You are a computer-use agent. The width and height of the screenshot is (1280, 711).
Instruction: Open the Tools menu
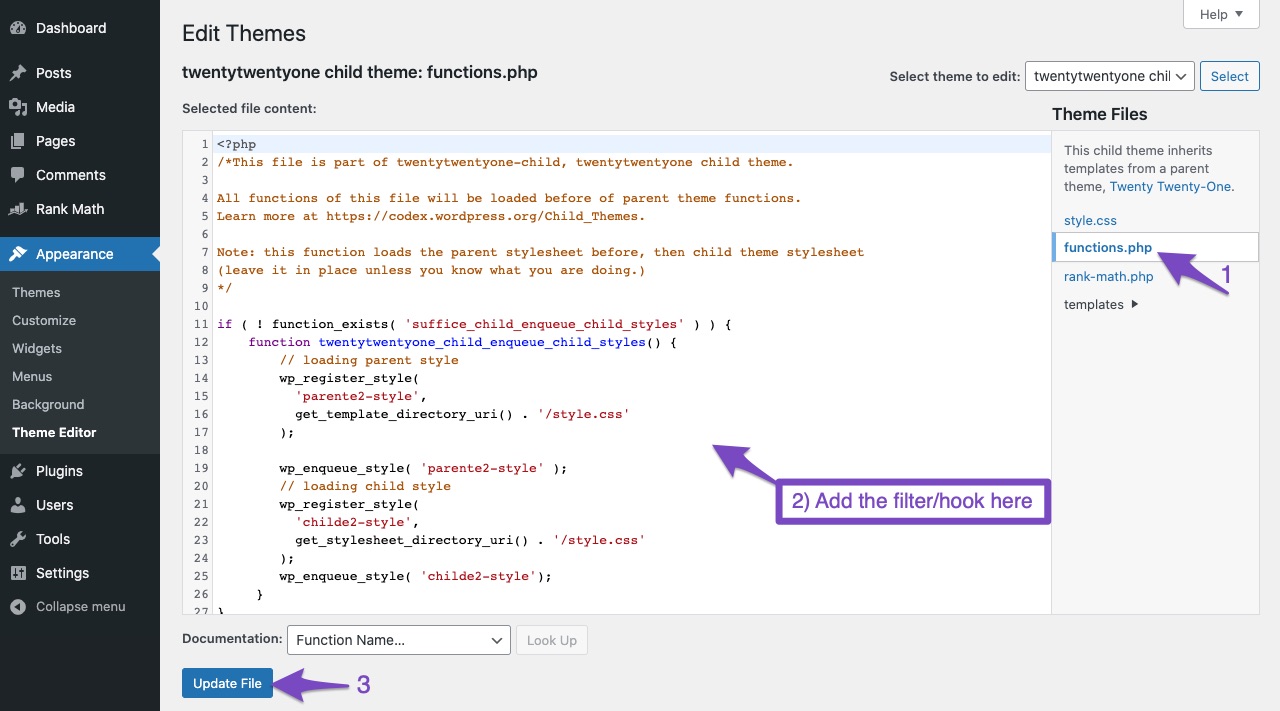tap(53, 539)
